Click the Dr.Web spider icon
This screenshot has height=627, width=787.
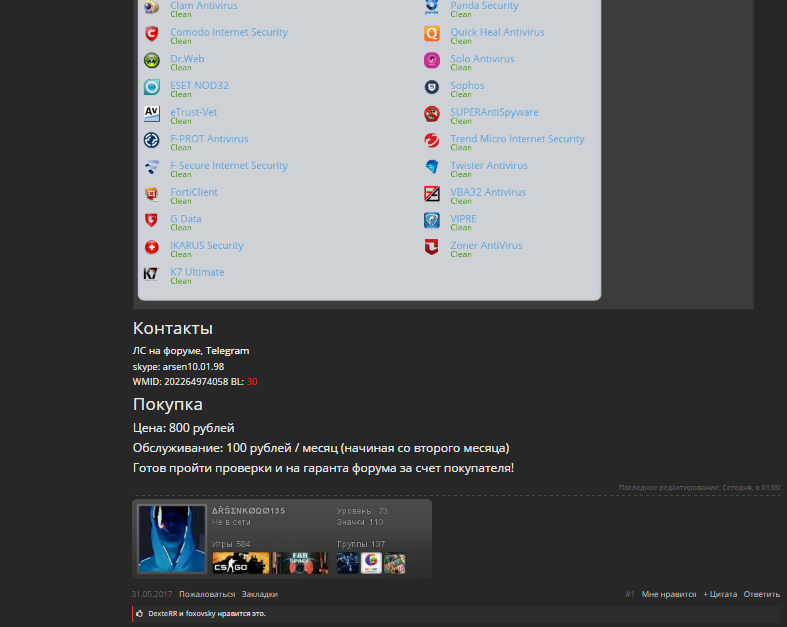[x=152, y=61]
